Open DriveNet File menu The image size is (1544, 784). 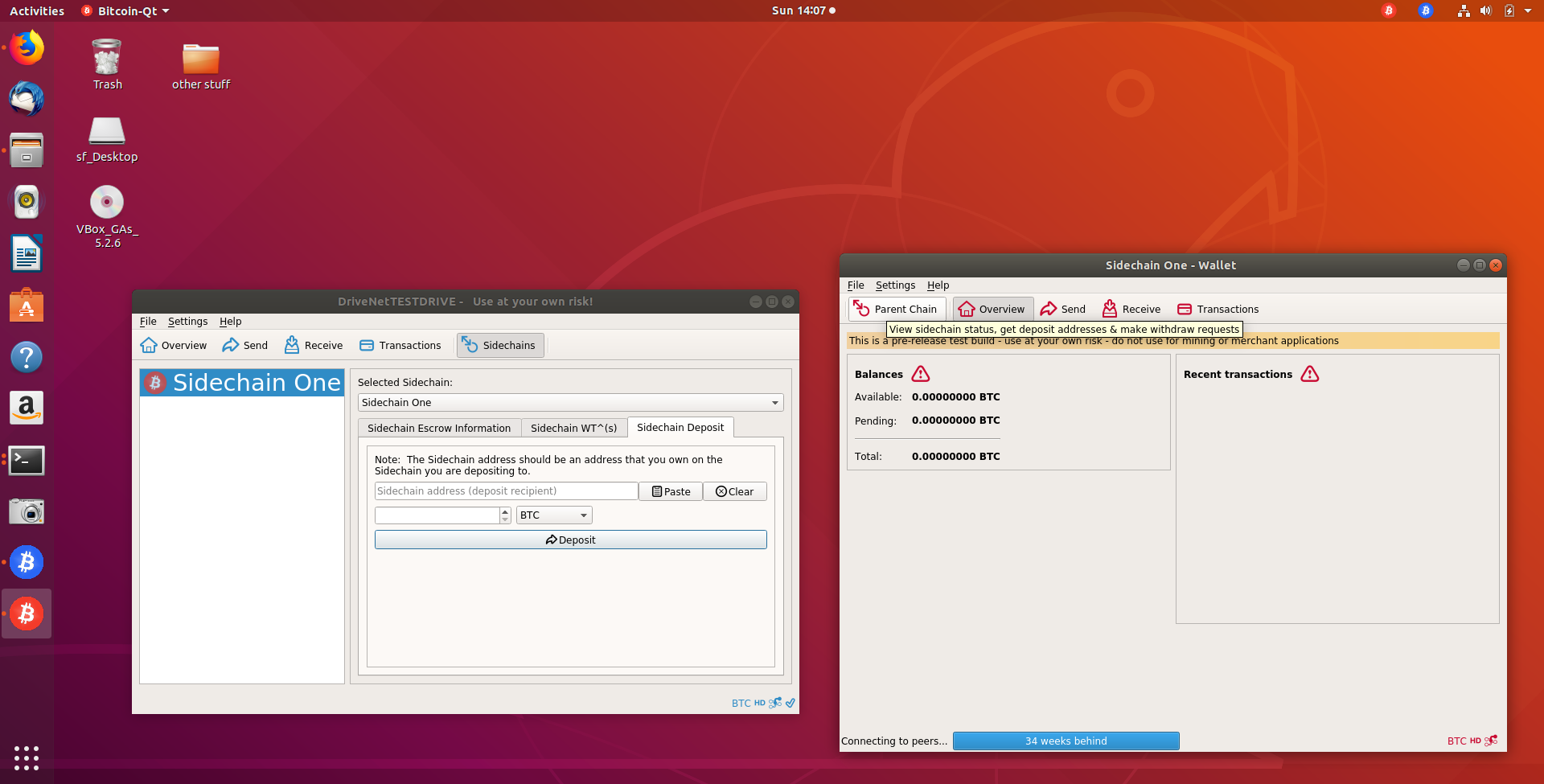(148, 321)
